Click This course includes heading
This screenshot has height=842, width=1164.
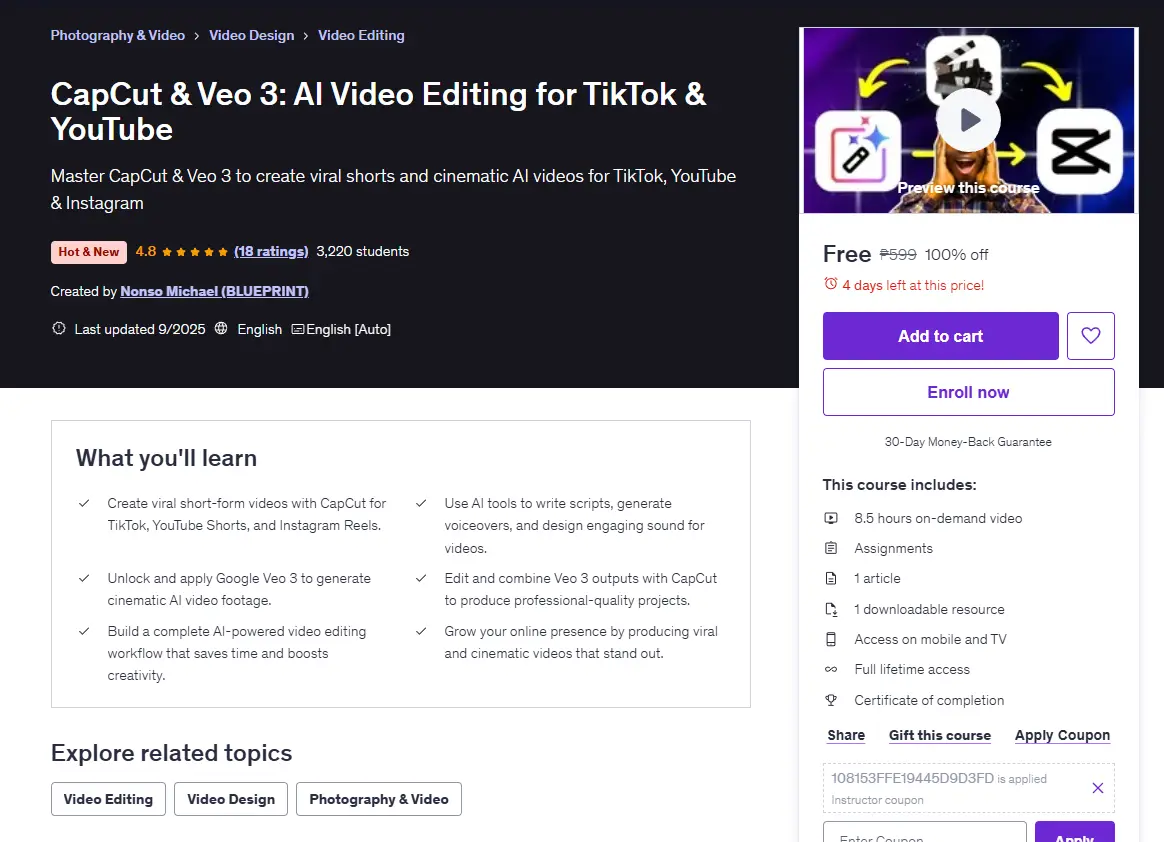click(x=899, y=485)
